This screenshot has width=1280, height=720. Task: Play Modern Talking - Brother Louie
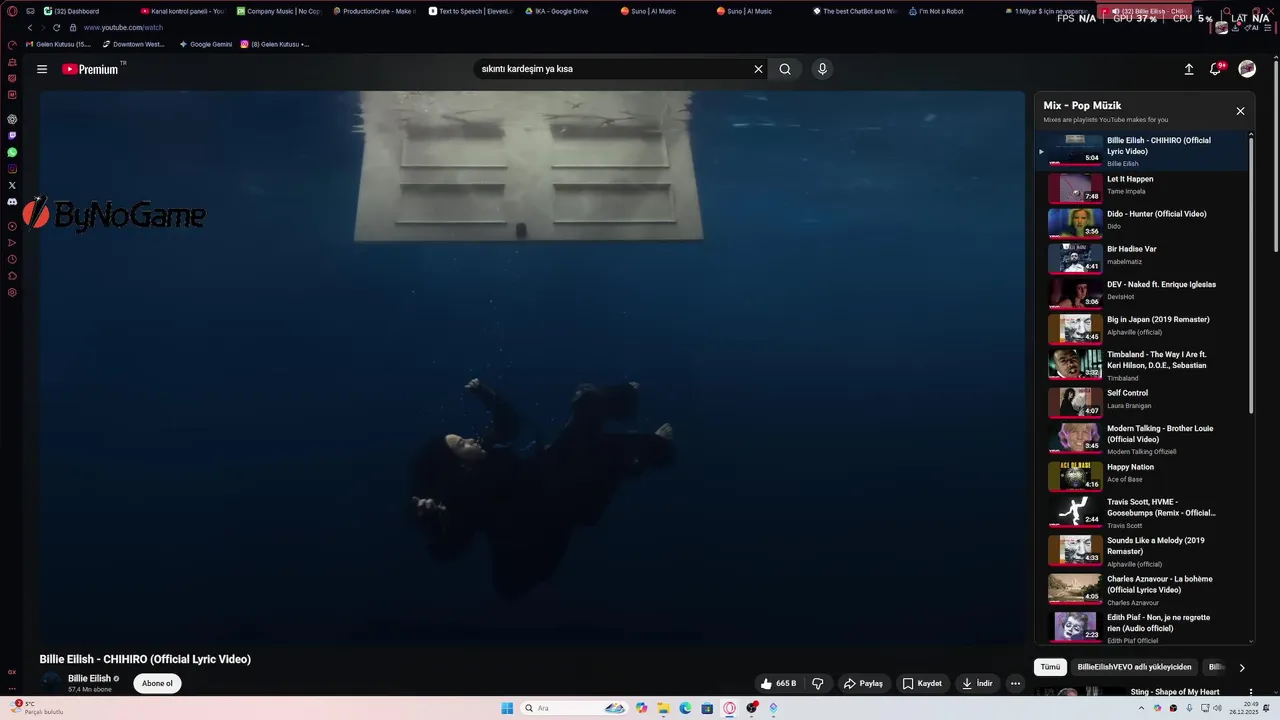1141,438
